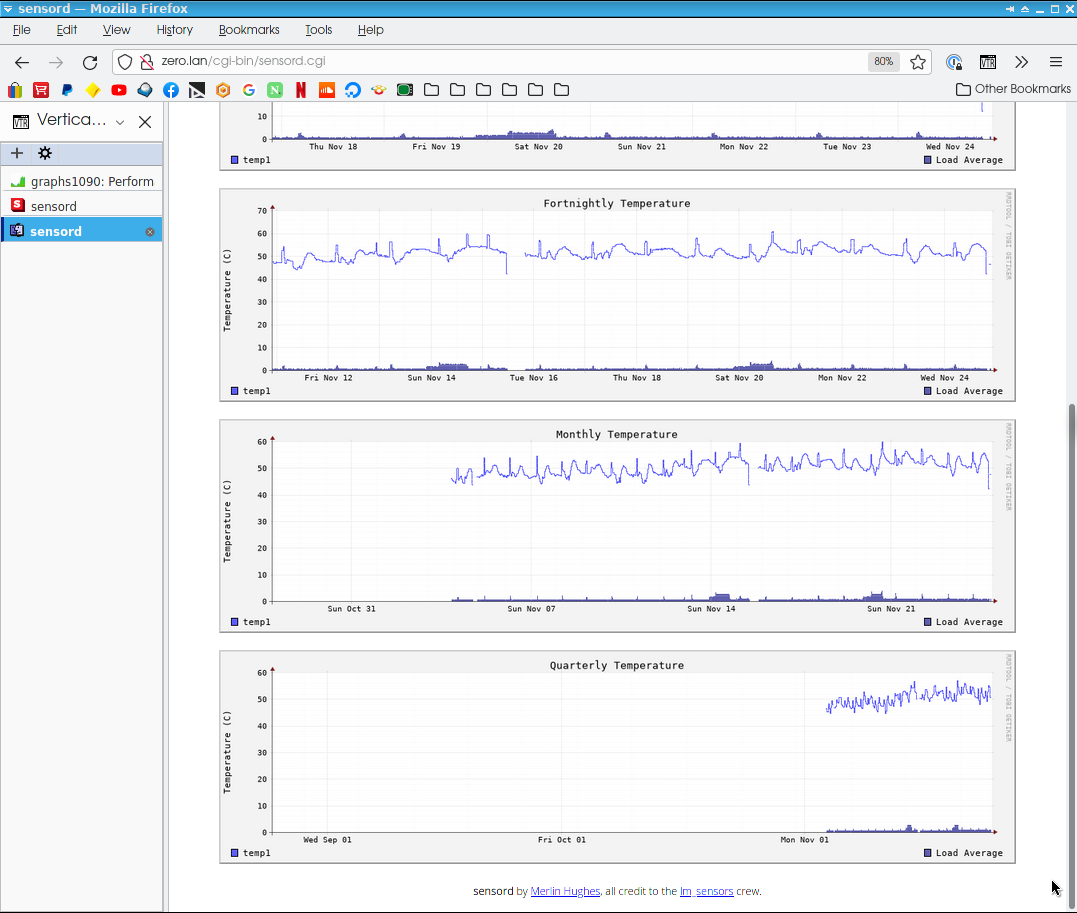Expand the Vertical Tabs sidebar switcher dropdown
Screen dimensions: 1077x913
[120, 122]
